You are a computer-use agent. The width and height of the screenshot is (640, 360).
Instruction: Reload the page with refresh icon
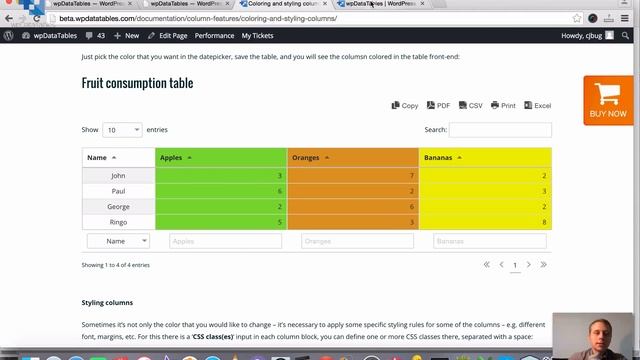(x=37, y=18)
